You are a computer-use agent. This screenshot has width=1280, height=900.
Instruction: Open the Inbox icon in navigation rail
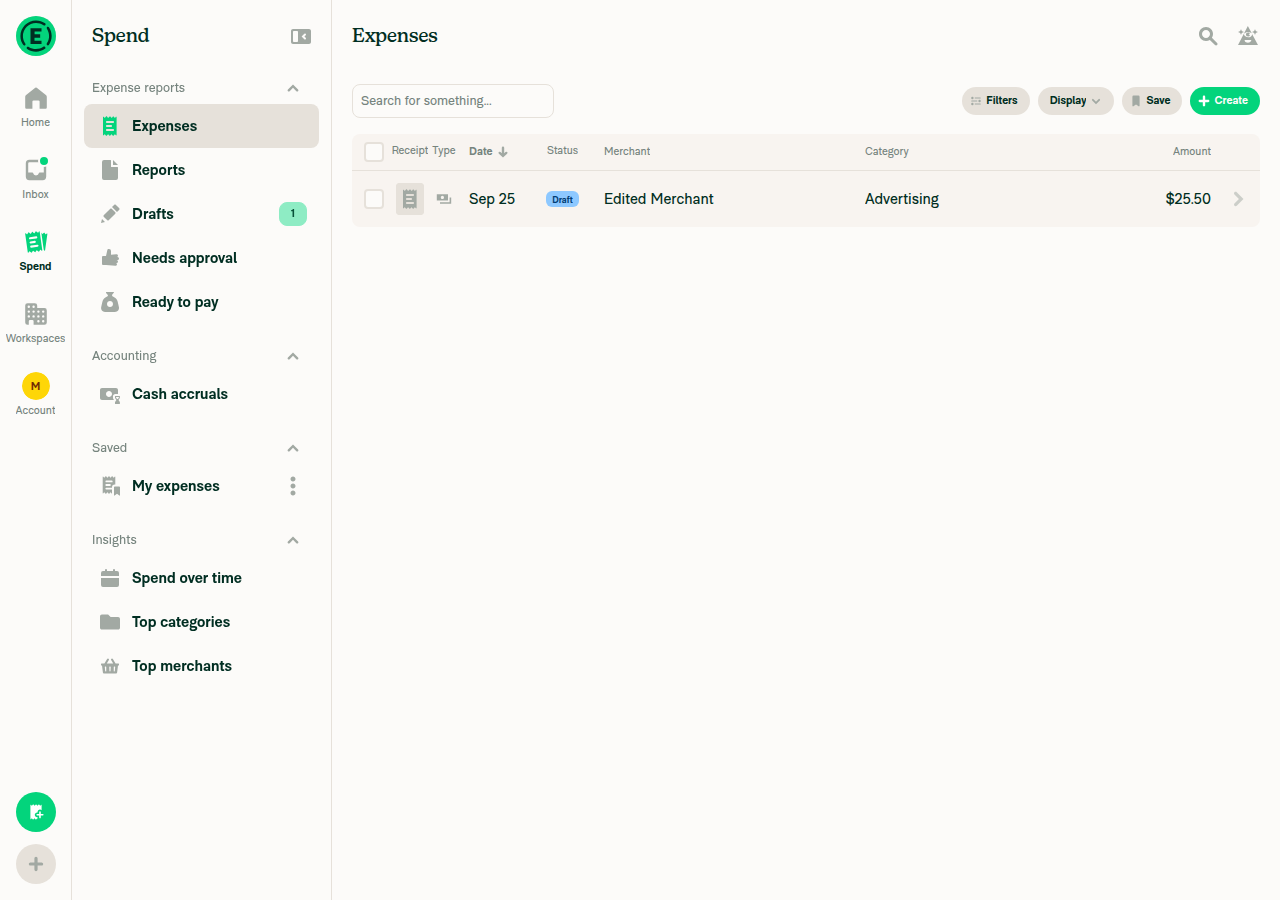[x=36, y=170]
